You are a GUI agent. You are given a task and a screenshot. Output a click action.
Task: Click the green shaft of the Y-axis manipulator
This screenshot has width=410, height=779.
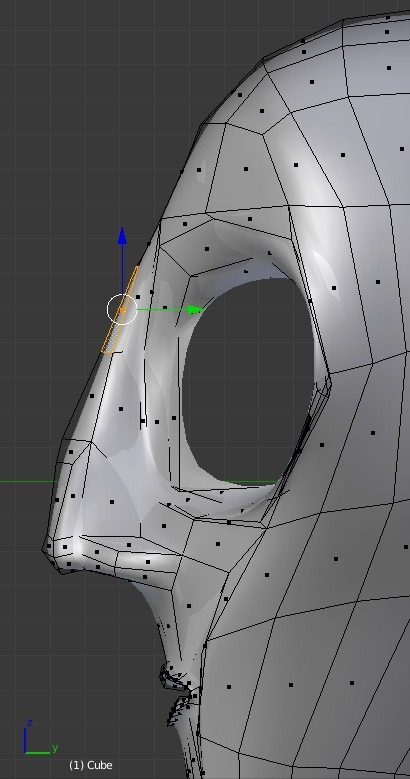163,310
